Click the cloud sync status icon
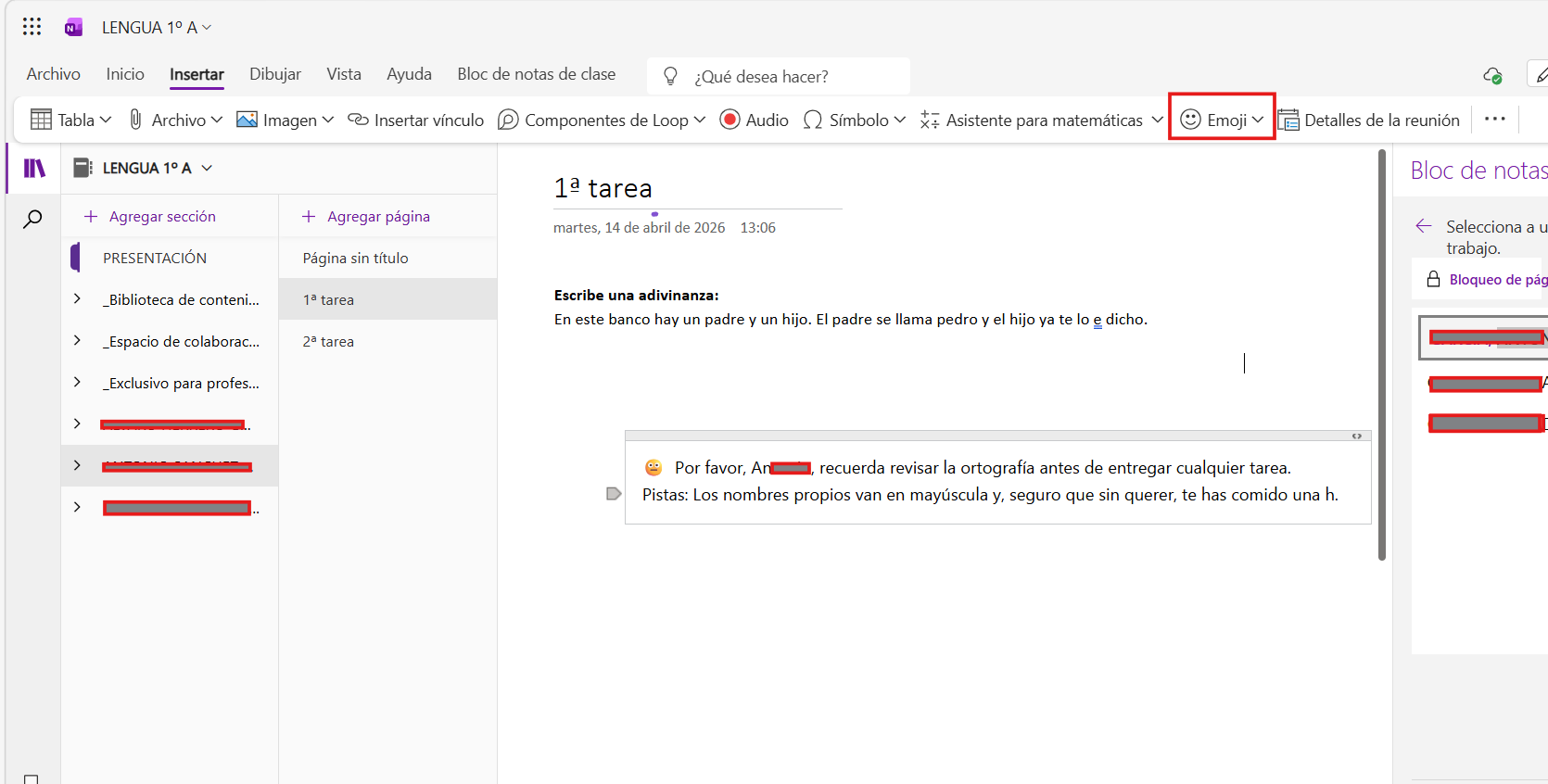This screenshot has width=1548, height=784. [x=1492, y=76]
